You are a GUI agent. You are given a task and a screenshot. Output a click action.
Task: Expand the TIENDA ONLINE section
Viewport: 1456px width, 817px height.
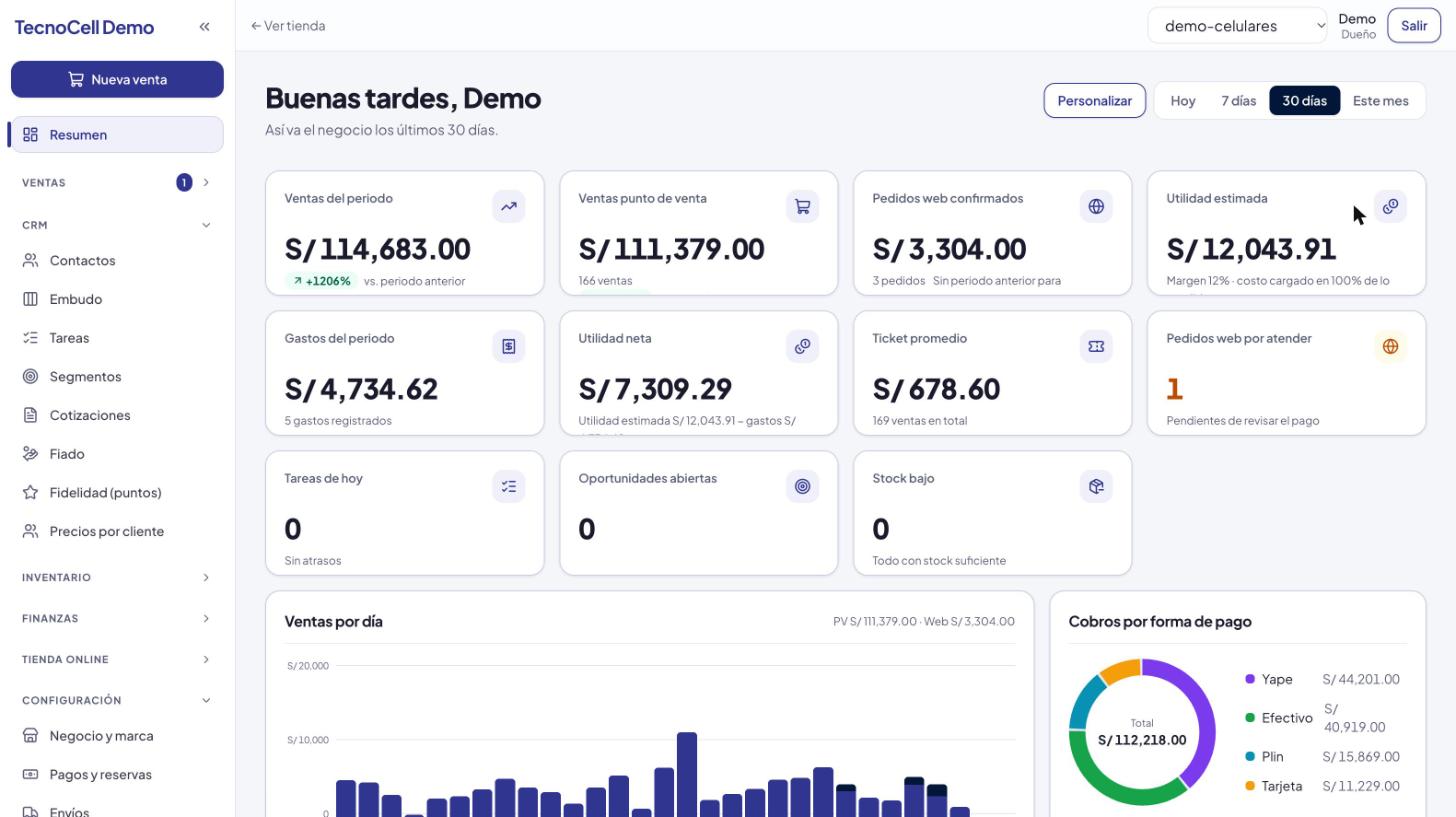click(x=117, y=660)
